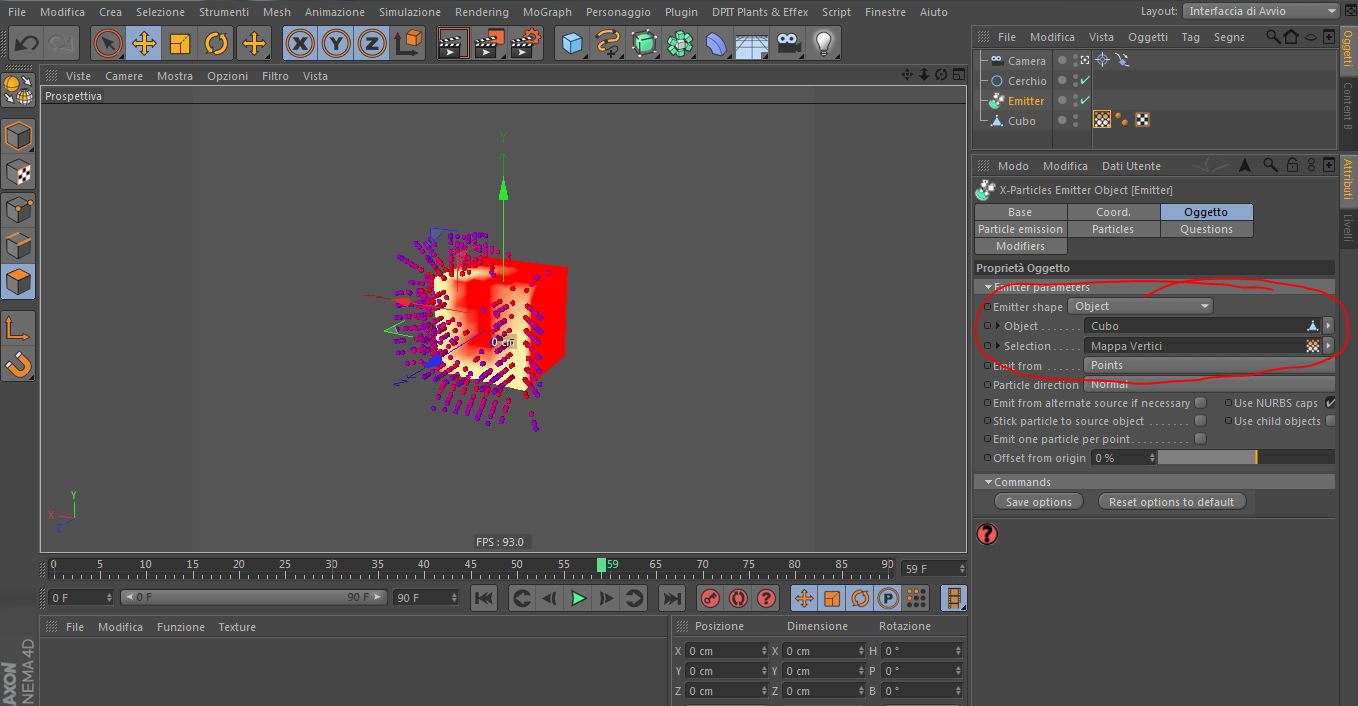Uncheck the Use NURBS caps checkbox
This screenshot has width=1358, height=706.
(1330, 403)
